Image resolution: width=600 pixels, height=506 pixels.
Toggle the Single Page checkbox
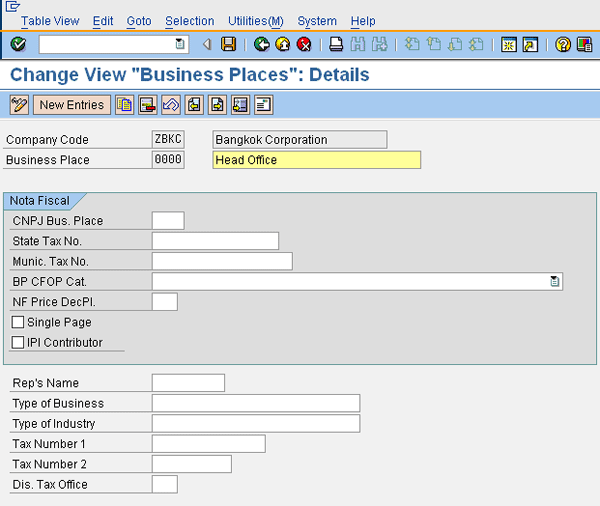[18, 323]
